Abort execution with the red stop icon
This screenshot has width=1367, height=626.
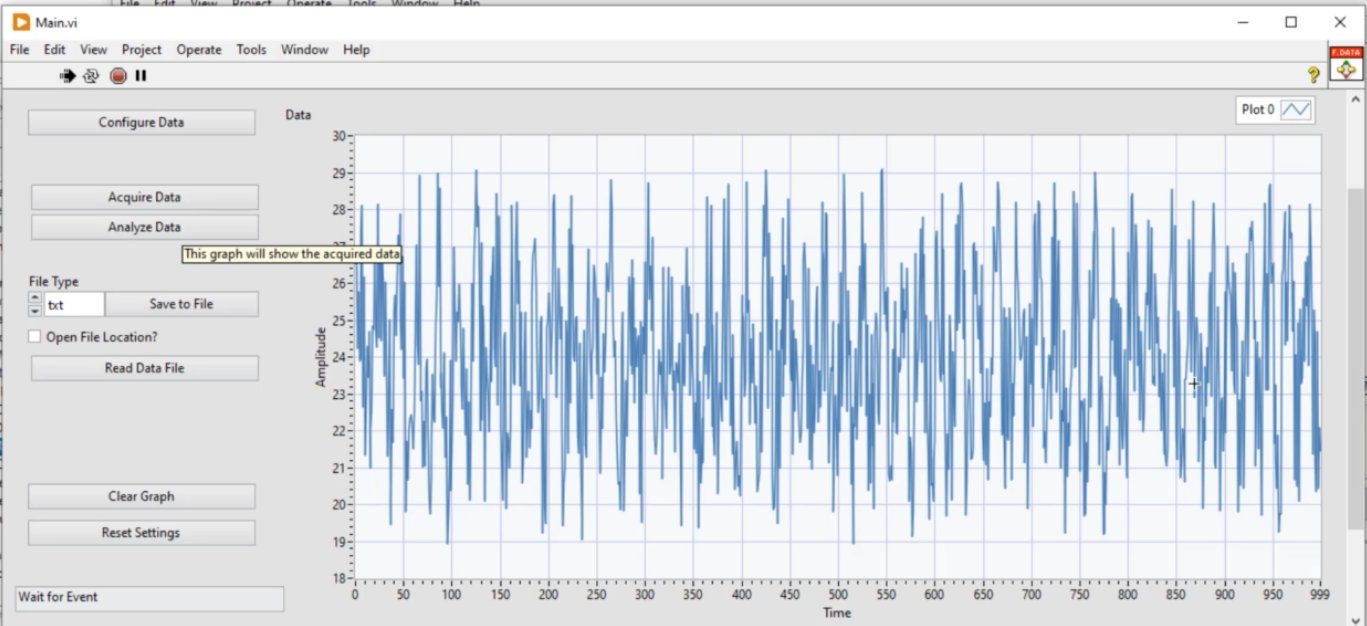[118, 75]
